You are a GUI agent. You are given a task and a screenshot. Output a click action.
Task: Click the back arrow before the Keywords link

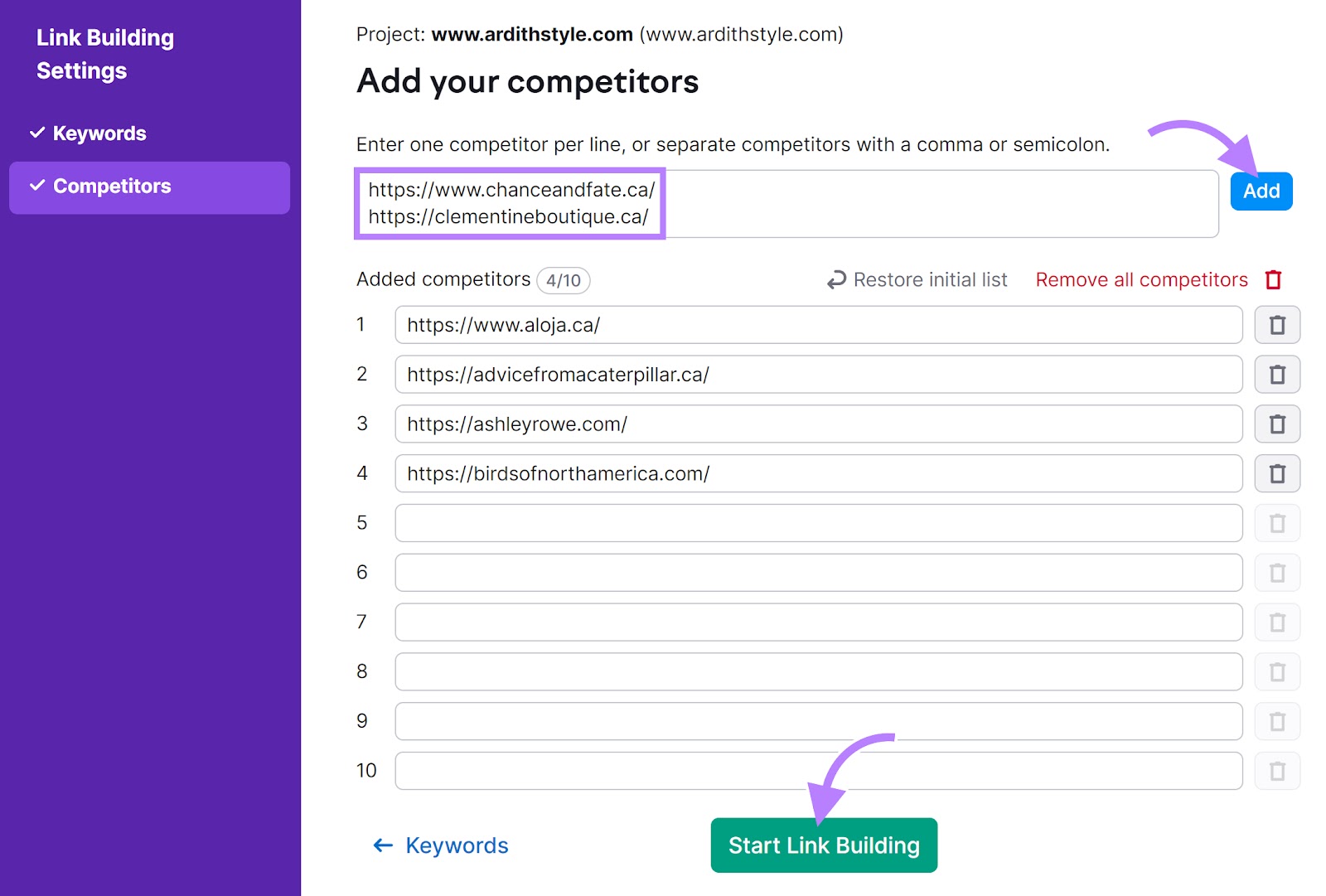[x=381, y=845]
